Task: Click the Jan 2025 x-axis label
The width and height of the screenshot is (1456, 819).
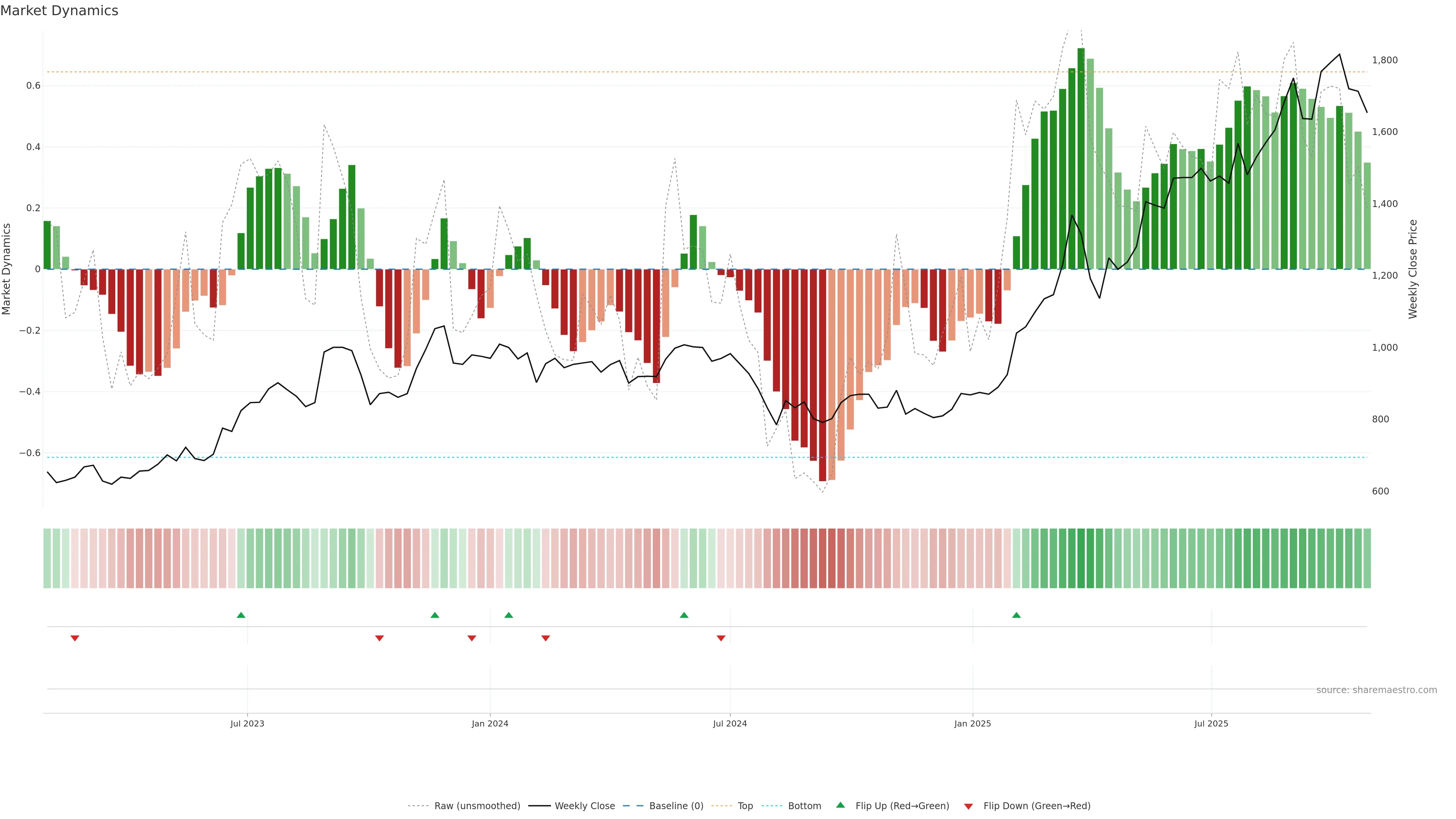Action: [972, 723]
